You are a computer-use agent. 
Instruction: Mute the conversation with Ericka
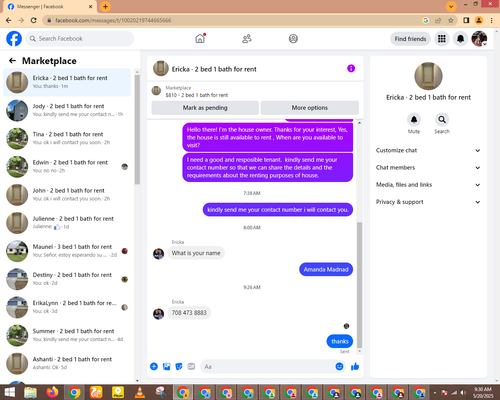(414, 119)
